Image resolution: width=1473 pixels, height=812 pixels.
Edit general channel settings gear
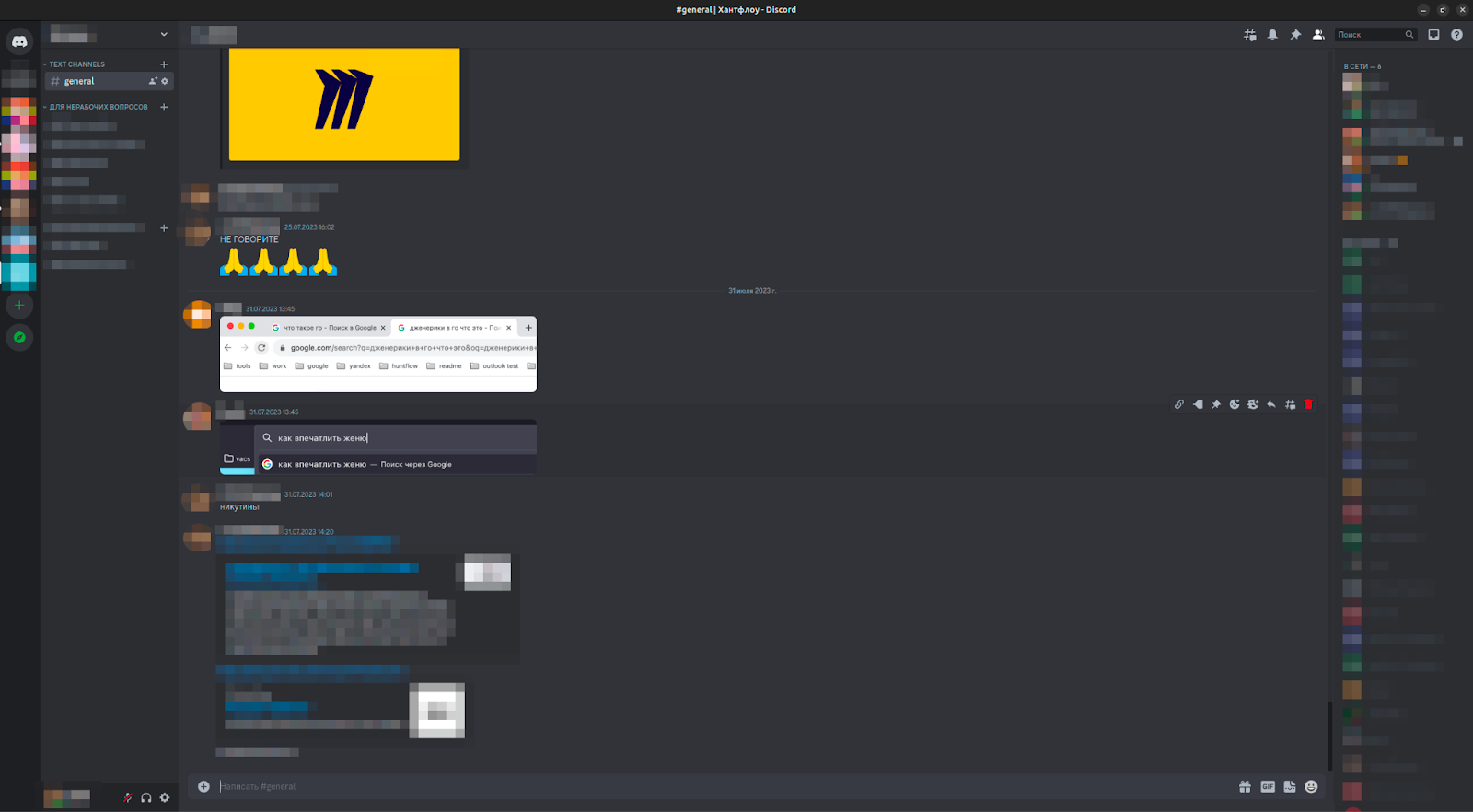[x=165, y=81]
